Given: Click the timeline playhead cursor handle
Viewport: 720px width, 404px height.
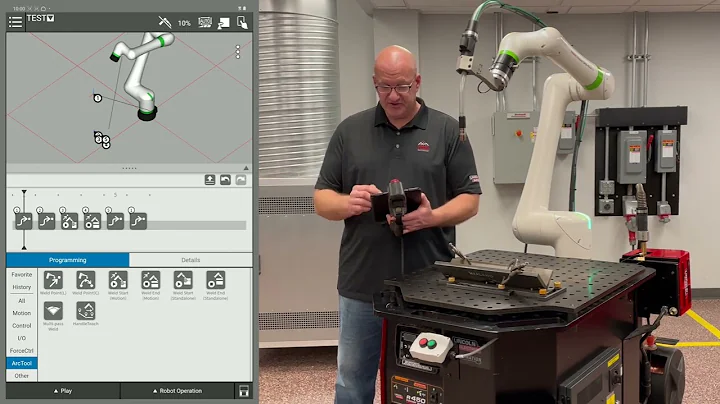Looking at the screenshot, I should tap(24, 192).
